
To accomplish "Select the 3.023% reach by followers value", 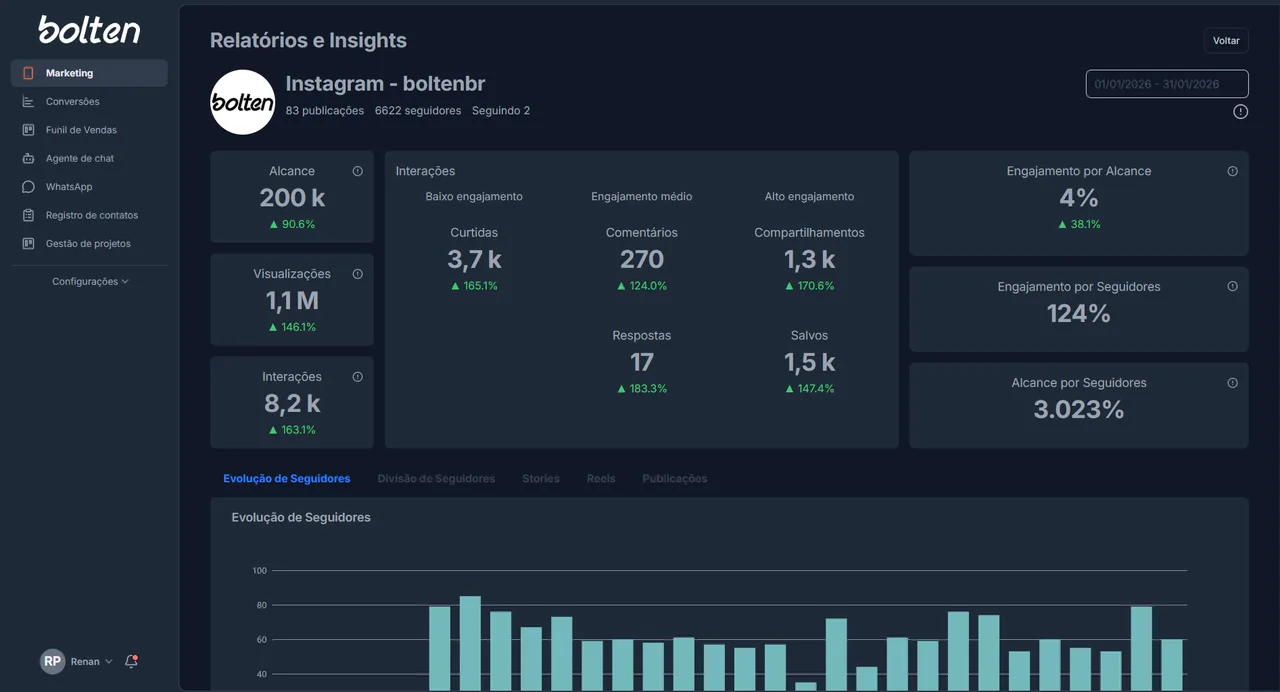I will pos(1079,410).
